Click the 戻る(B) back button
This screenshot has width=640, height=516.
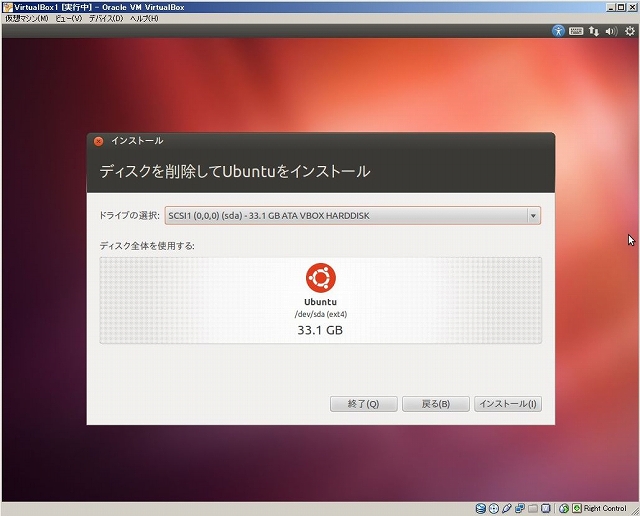pyautogui.click(x=436, y=404)
